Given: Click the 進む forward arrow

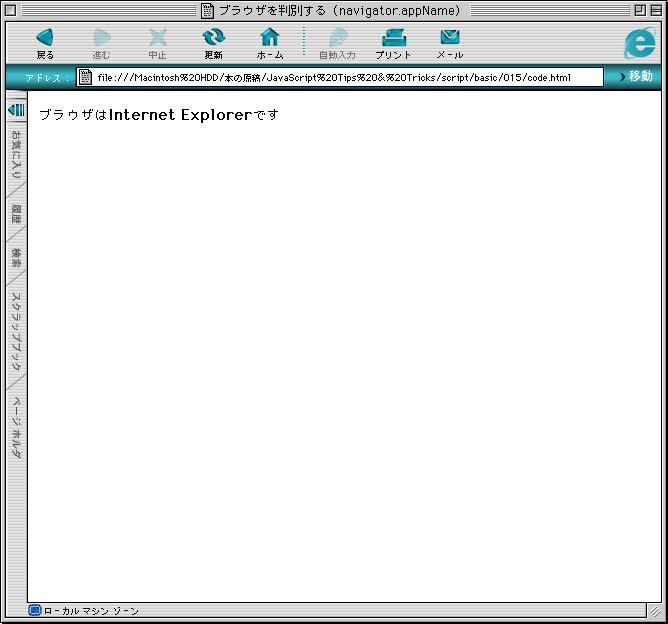Looking at the screenshot, I should (x=101, y=43).
